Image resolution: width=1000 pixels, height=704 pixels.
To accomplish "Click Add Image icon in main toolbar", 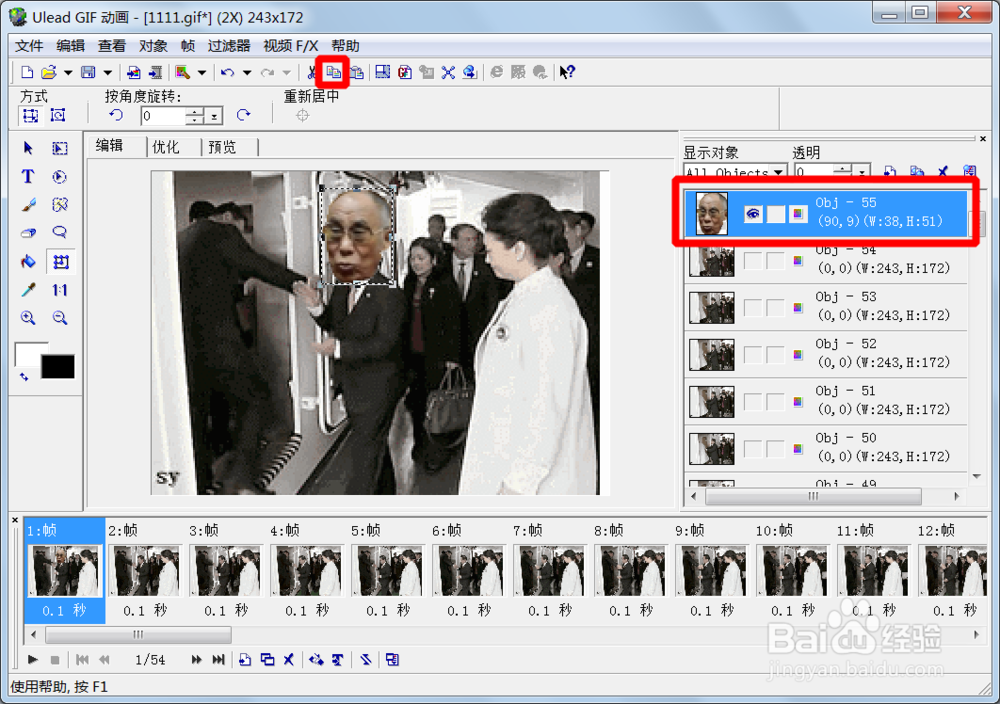I will (133, 72).
